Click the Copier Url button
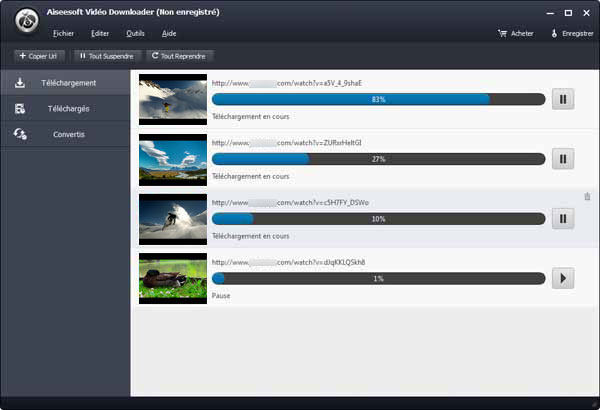Viewport: 600px width, 410px height. 39,56
